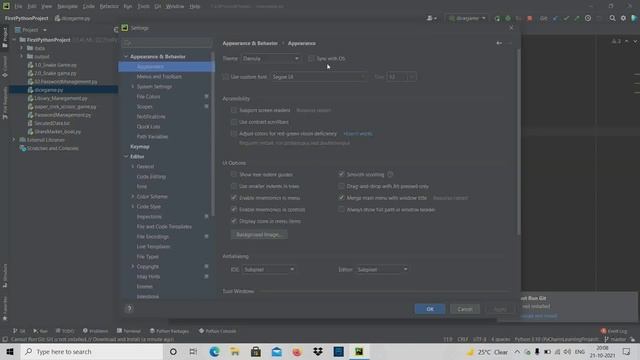Click the Windows taskbar search box
The image size is (640, 360).
(x=92, y=351)
